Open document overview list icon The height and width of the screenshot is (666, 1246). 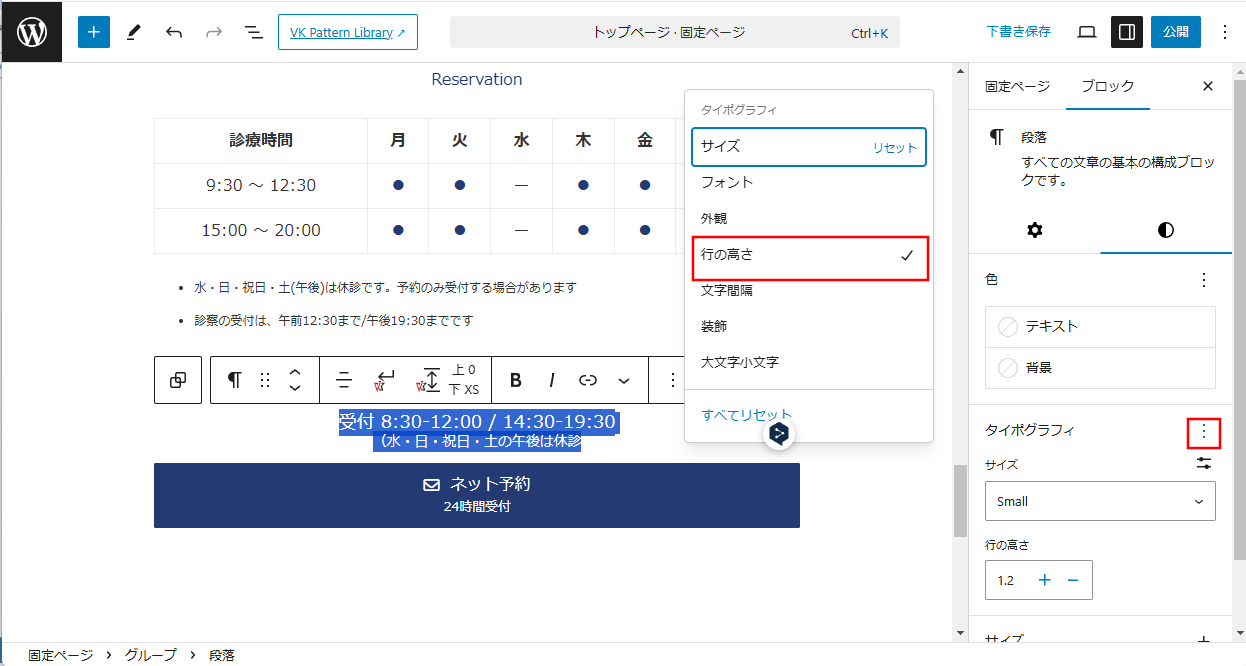tap(254, 32)
